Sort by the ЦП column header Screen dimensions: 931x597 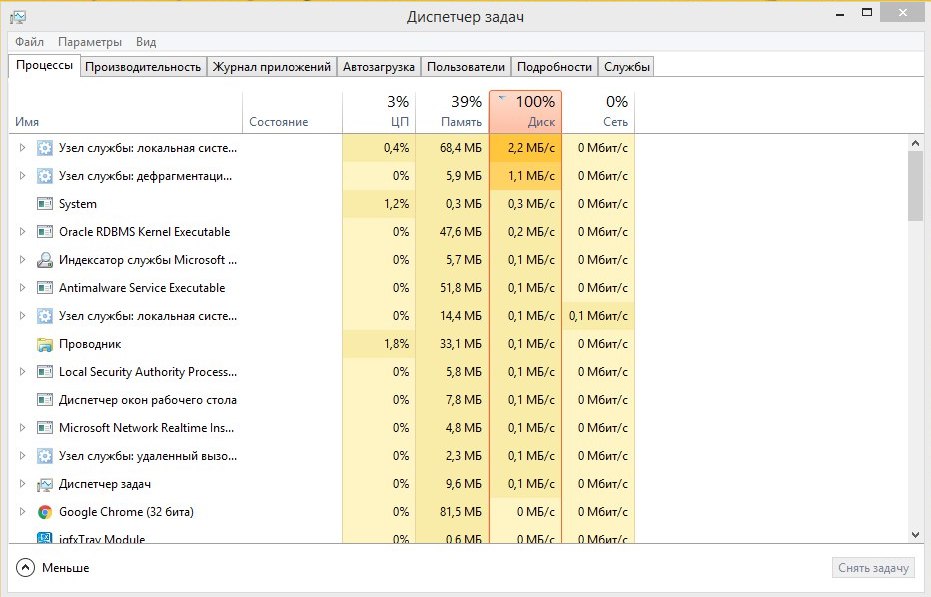coord(379,112)
